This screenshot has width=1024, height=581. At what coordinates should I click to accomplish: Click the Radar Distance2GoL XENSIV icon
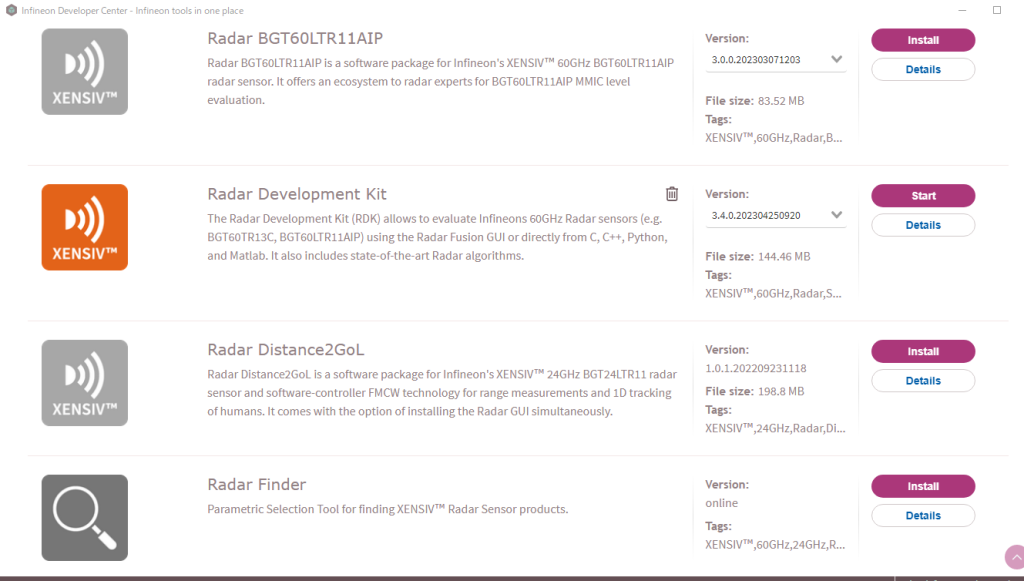pyautogui.click(x=85, y=383)
